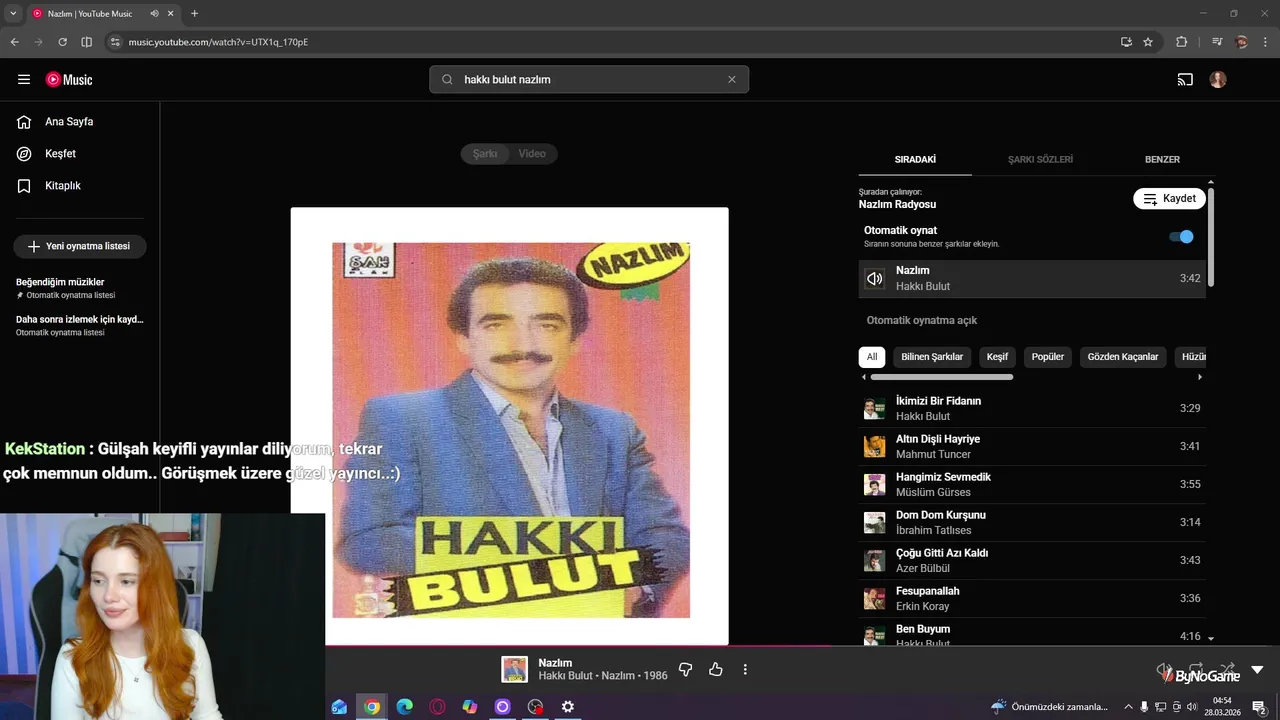Reload the page in Chrome
The image size is (1280, 720).
coord(62,42)
